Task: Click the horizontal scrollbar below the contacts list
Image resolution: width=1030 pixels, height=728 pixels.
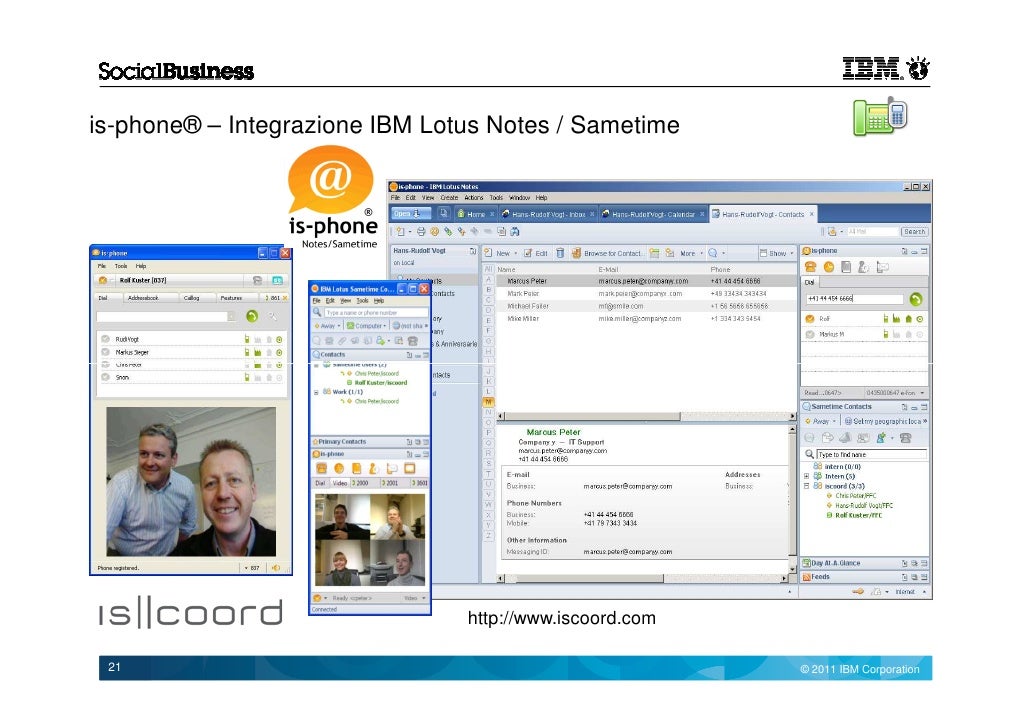Action: [646, 416]
